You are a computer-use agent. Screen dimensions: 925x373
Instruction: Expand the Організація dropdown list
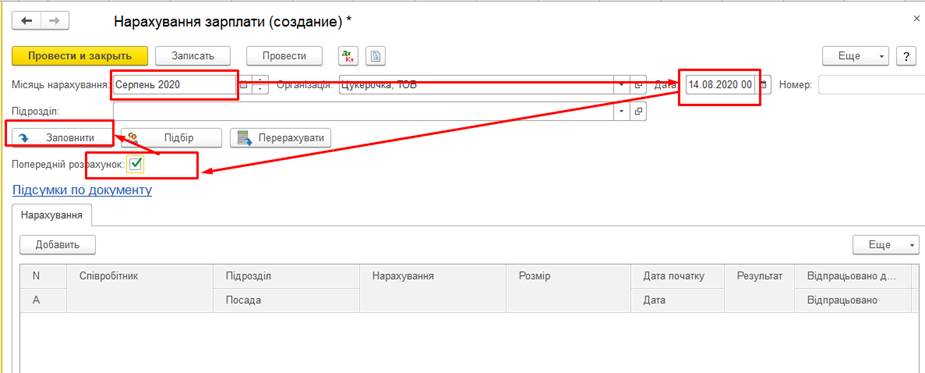(x=622, y=85)
